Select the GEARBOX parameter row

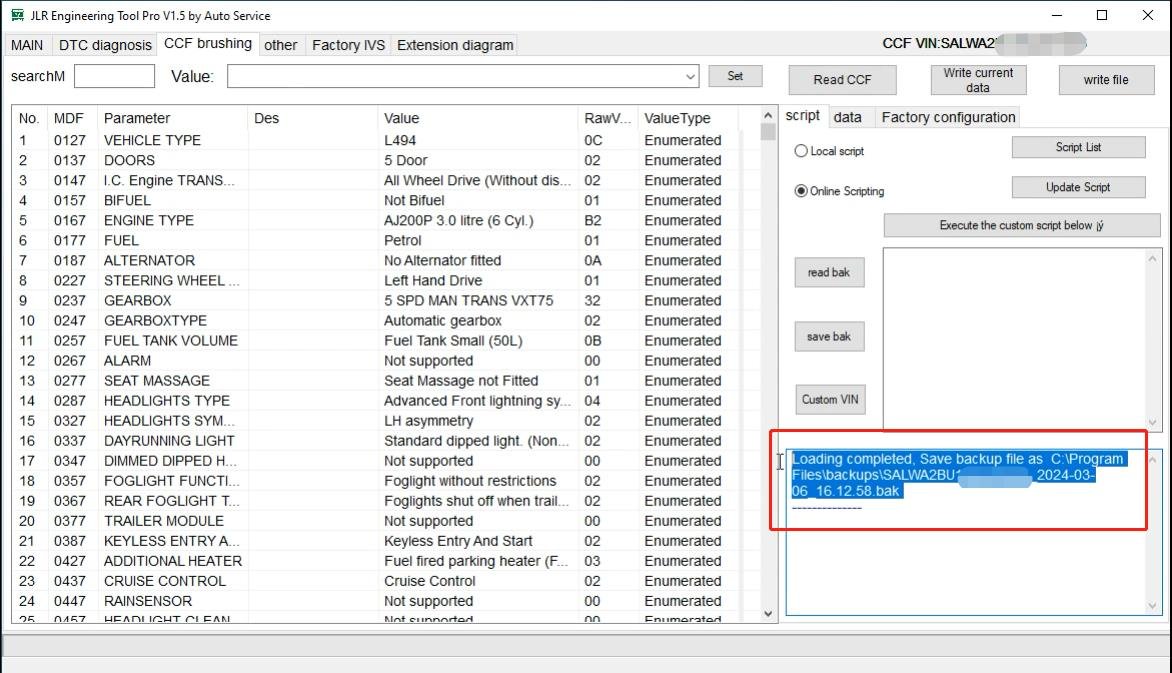coord(376,301)
